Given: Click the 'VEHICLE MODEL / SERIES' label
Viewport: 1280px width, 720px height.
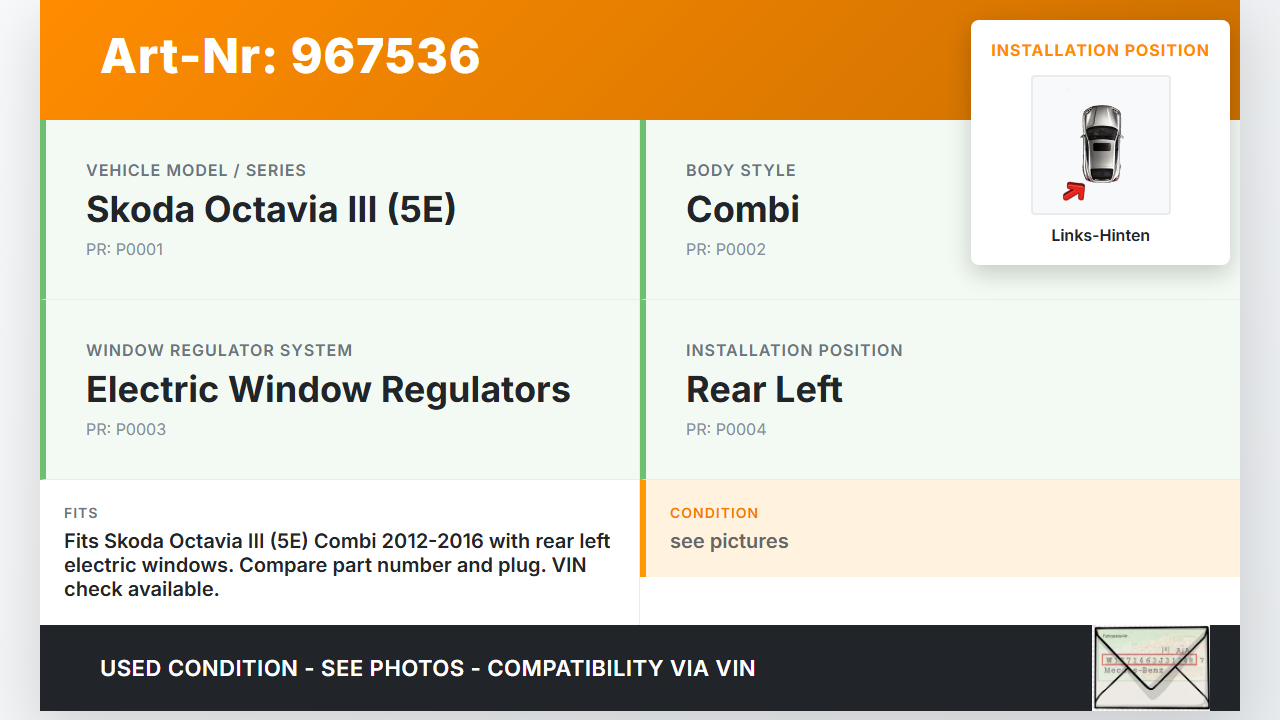Looking at the screenshot, I should point(196,171).
